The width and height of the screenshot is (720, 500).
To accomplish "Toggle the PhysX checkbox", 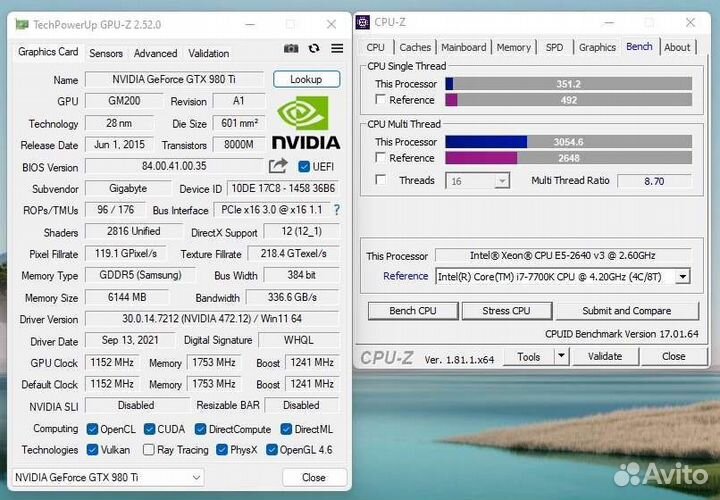I will (x=222, y=449).
